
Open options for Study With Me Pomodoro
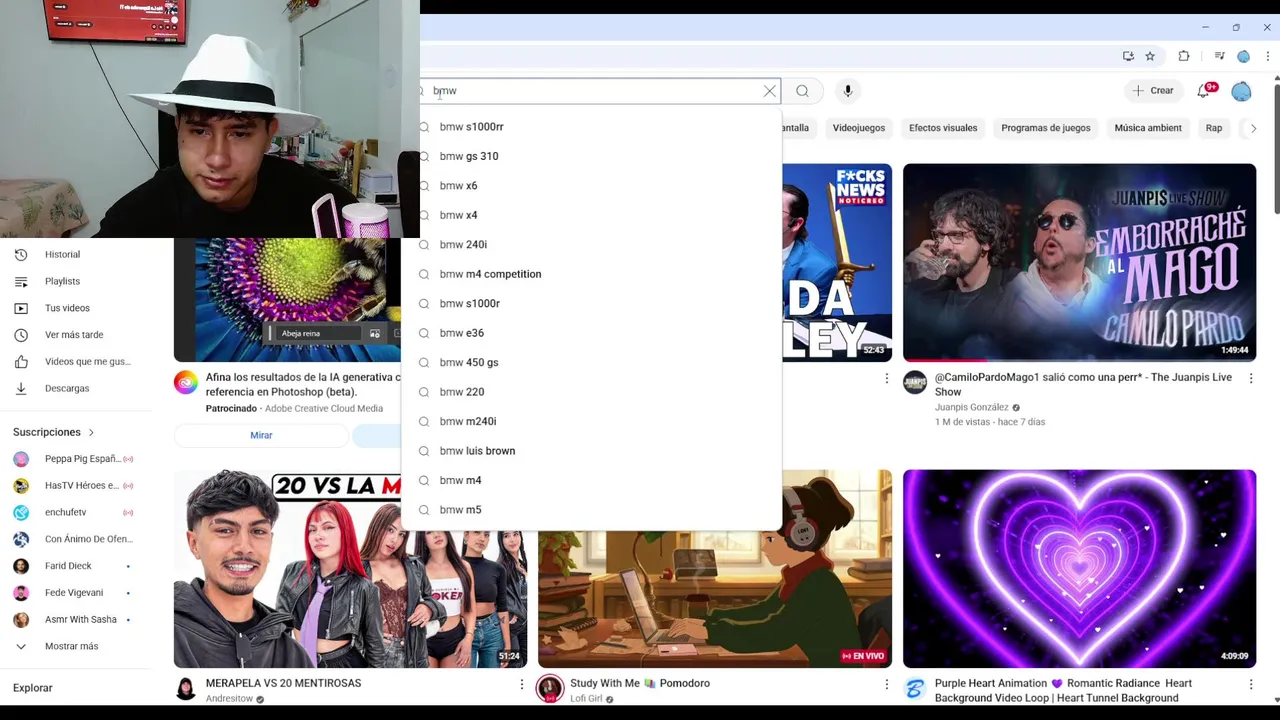886,684
